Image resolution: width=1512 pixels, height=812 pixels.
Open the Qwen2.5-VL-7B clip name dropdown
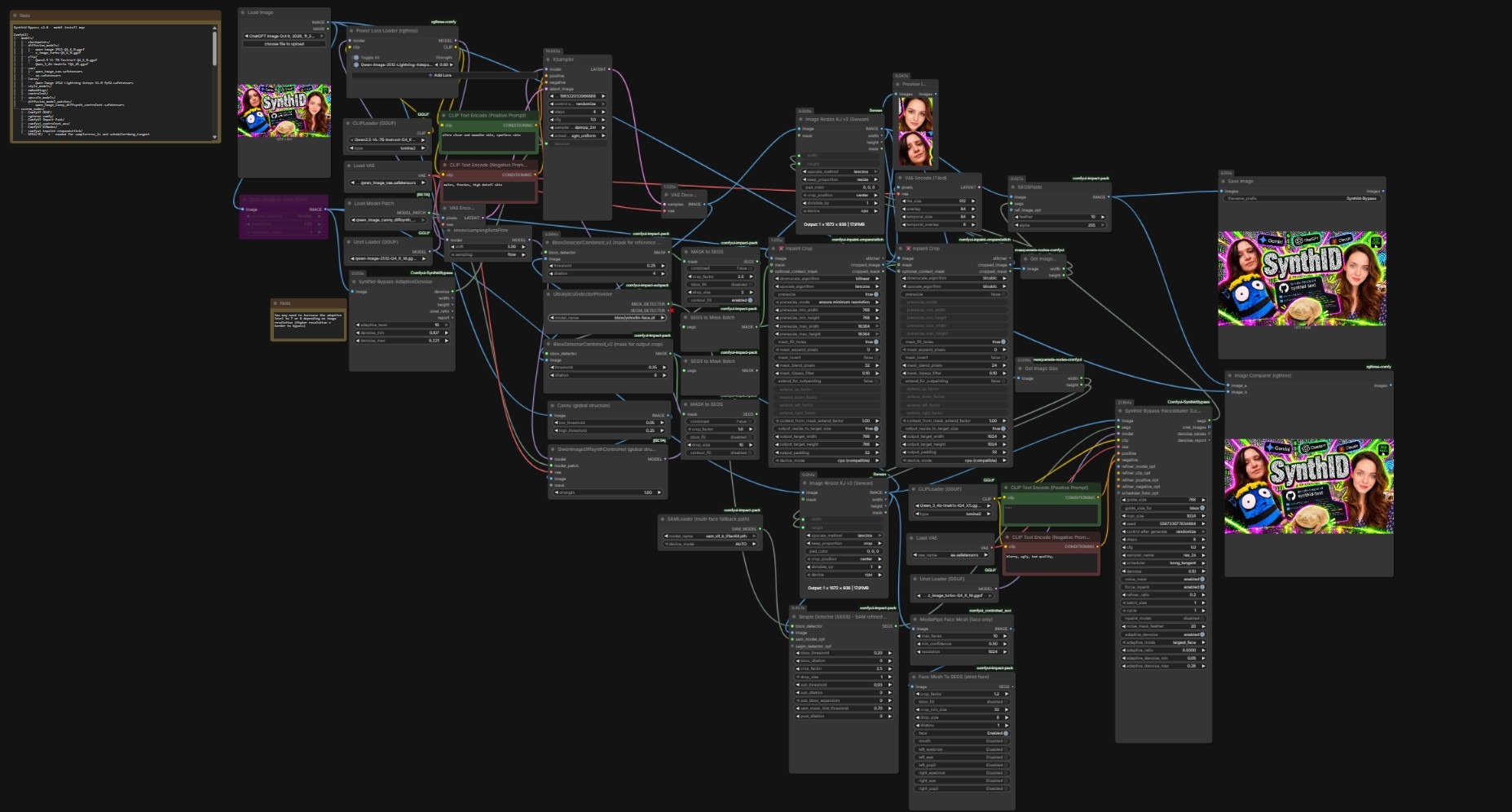click(x=388, y=139)
